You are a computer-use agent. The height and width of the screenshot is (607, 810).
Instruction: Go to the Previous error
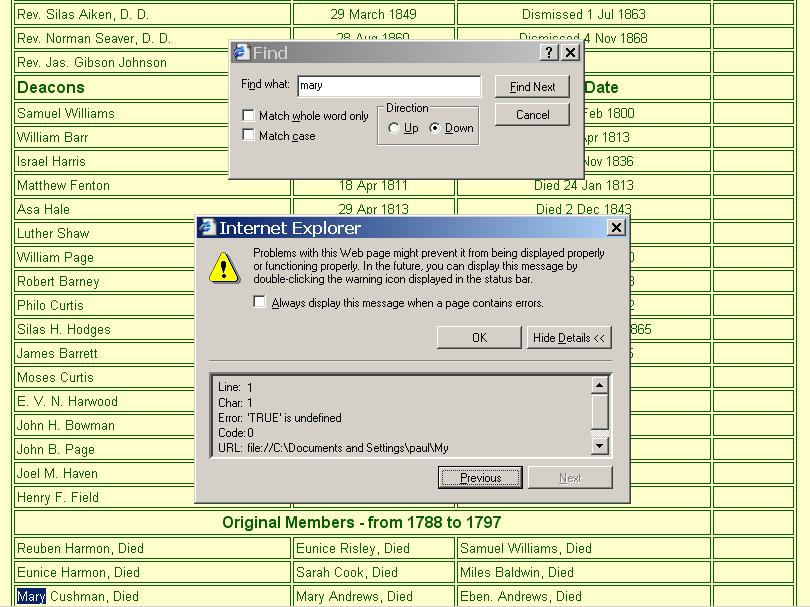(x=480, y=478)
